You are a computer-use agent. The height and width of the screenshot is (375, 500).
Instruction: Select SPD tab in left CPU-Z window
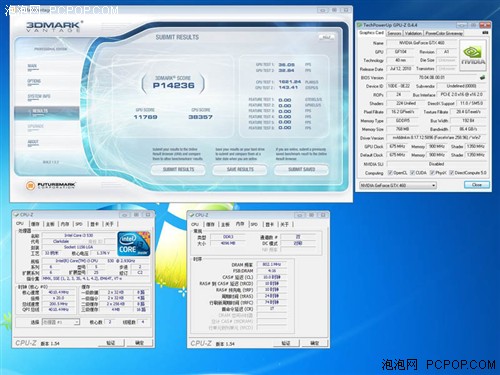click(x=79, y=224)
